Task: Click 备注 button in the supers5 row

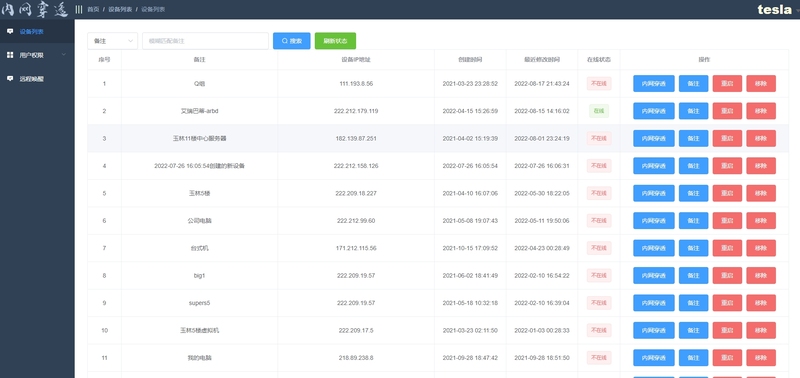Action: (x=693, y=303)
